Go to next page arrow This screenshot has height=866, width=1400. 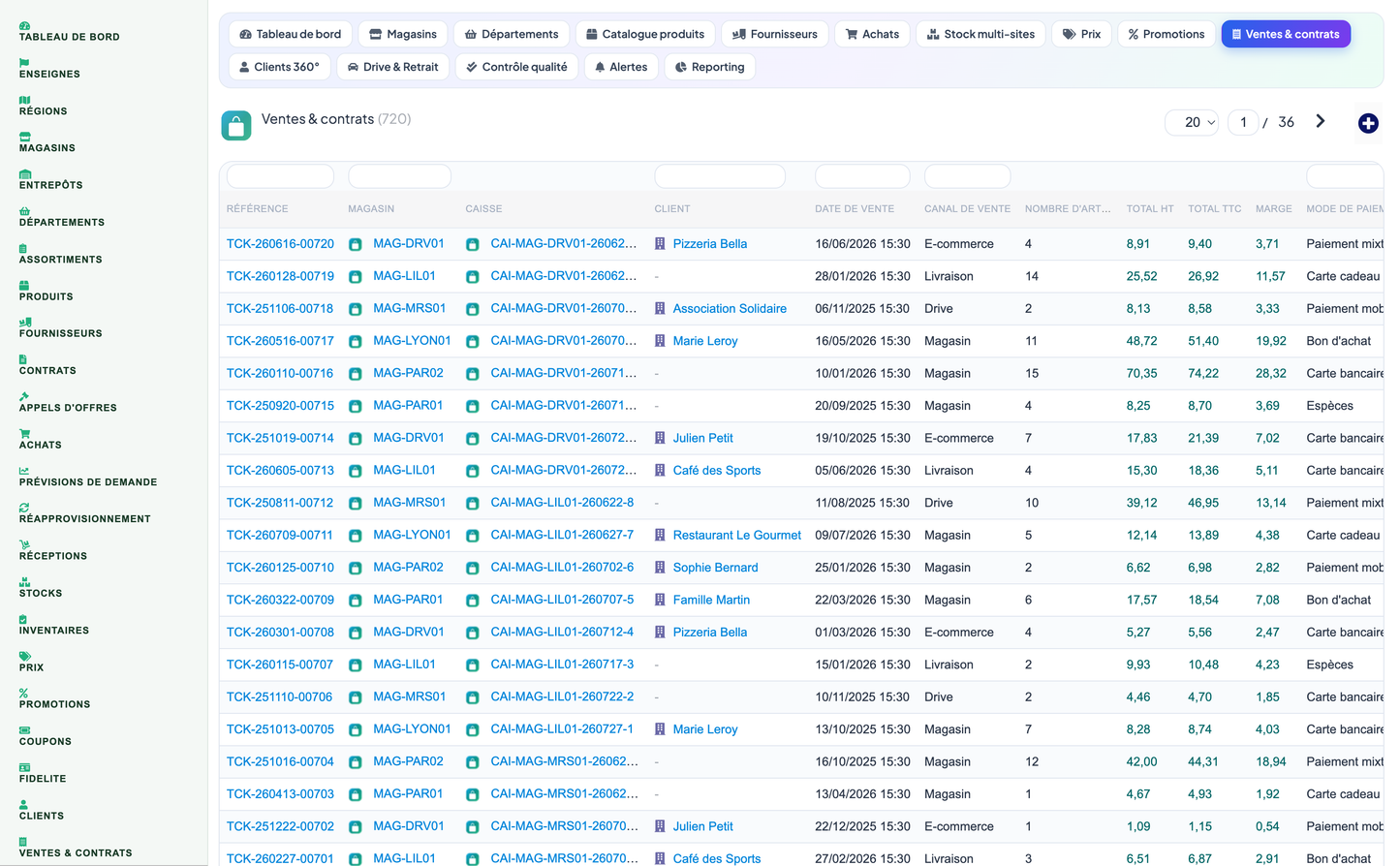coord(1320,121)
